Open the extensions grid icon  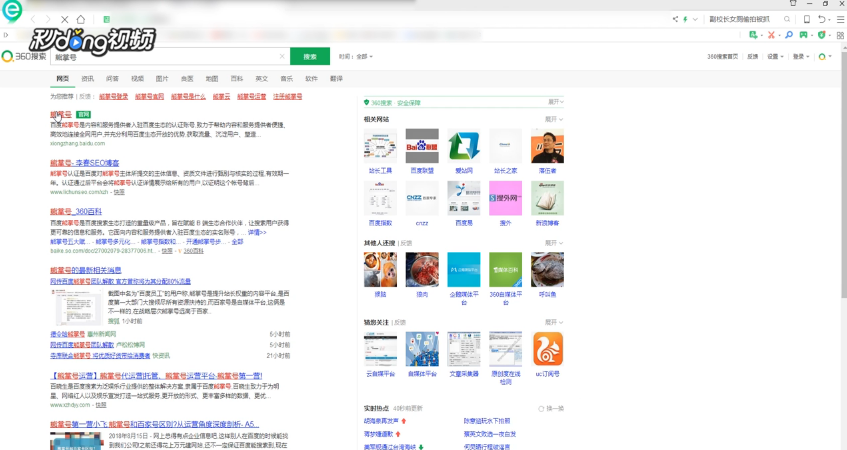[840, 35]
